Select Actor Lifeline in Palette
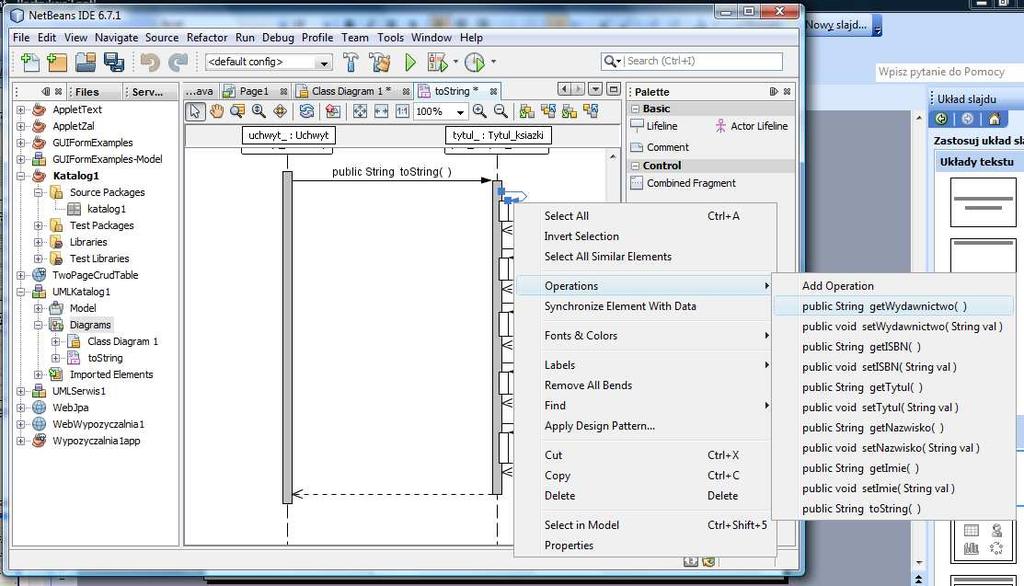This screenshot has height=586, width=1024. (x=752, y=126)
